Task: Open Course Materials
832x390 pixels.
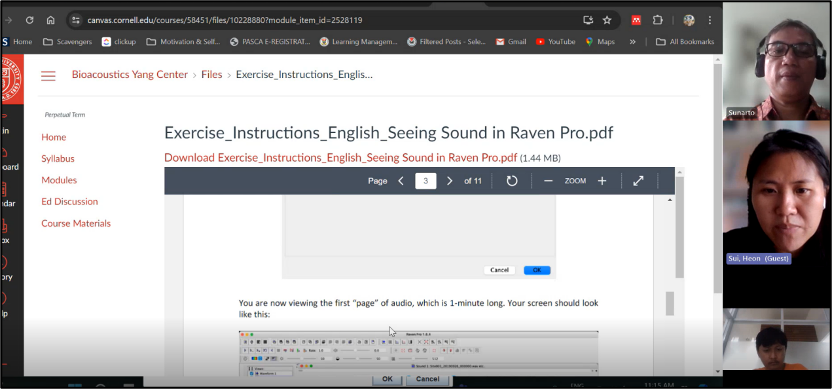Action: (x=76, y=223)
